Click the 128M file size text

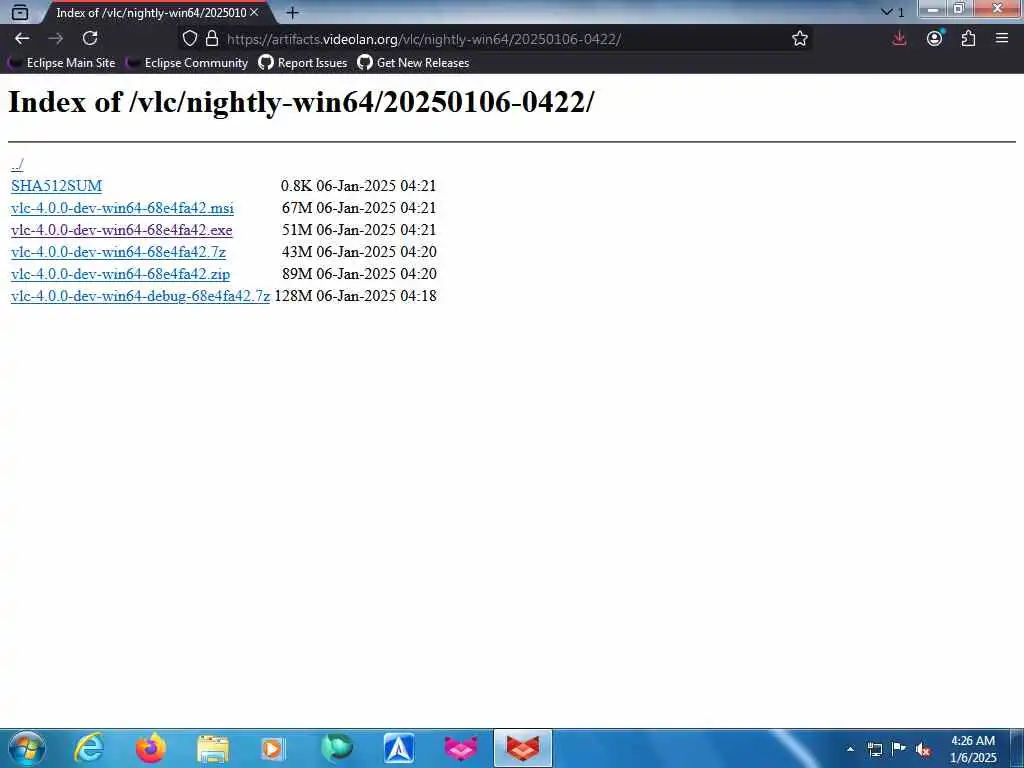(x=293, y=296)
